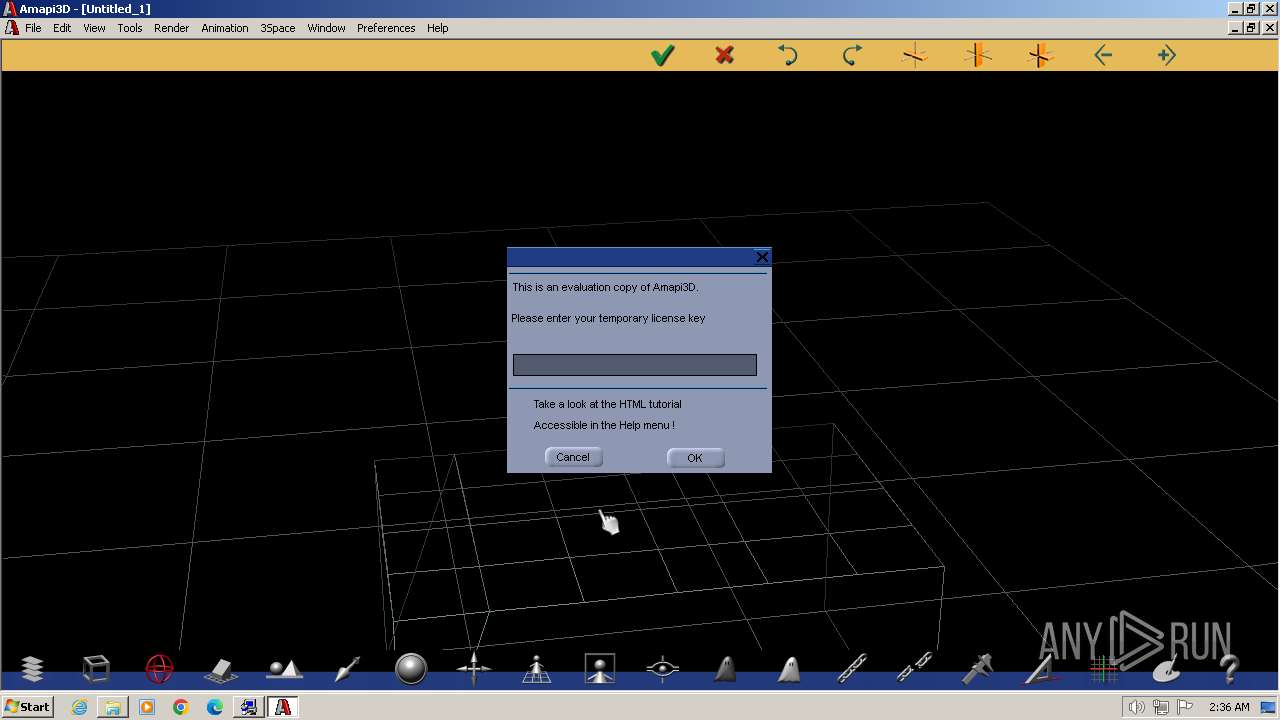Viewport: 1280px width, 720px height.
Task: Open the Help menu
Action: 438,28
